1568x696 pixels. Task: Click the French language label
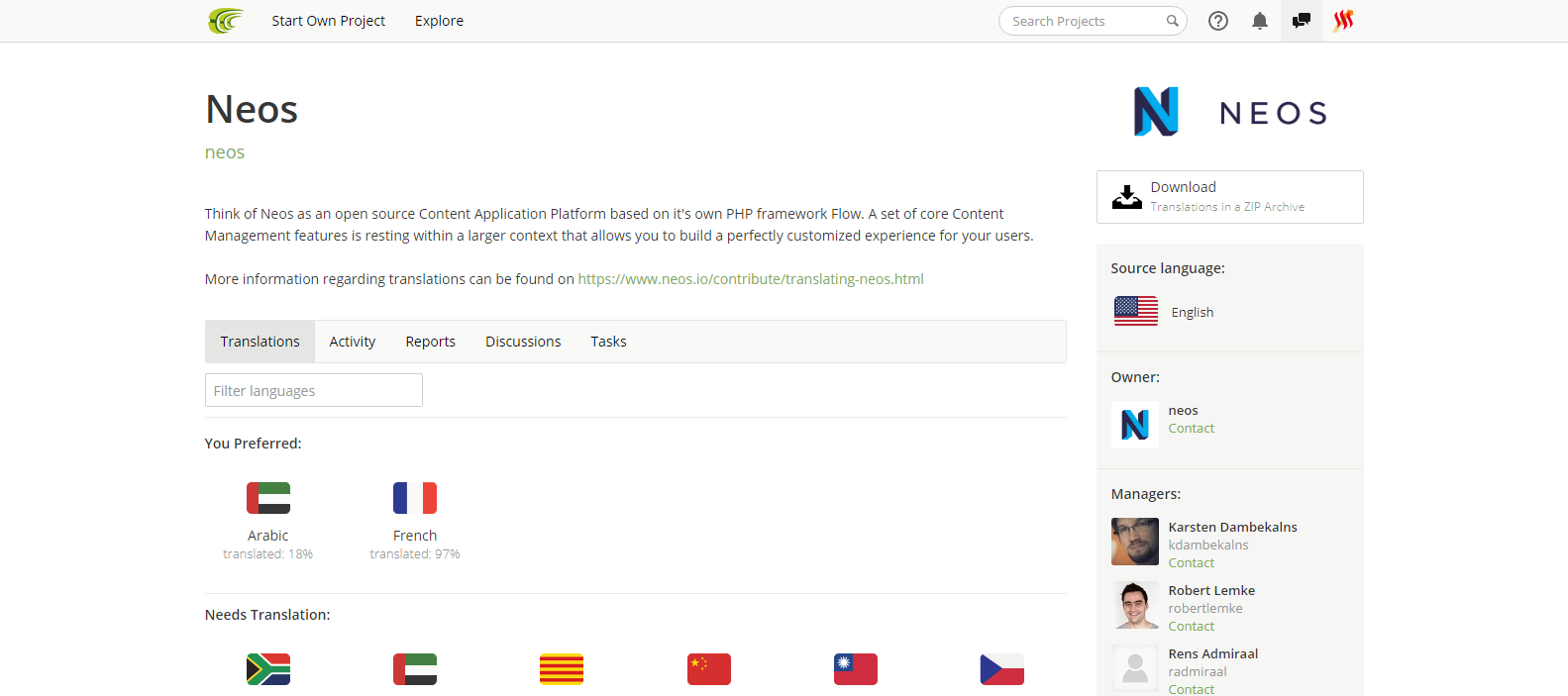tap(415, 536)
